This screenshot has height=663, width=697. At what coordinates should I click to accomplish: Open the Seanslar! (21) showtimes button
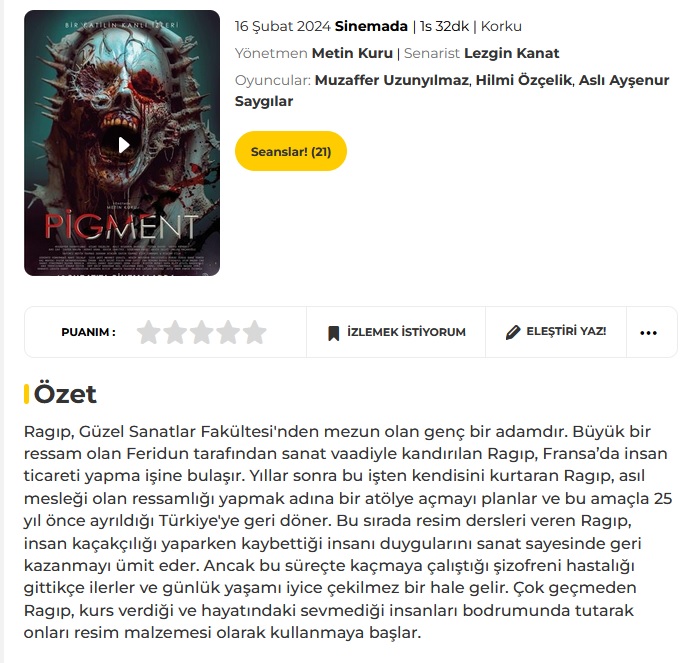(291, 151)
